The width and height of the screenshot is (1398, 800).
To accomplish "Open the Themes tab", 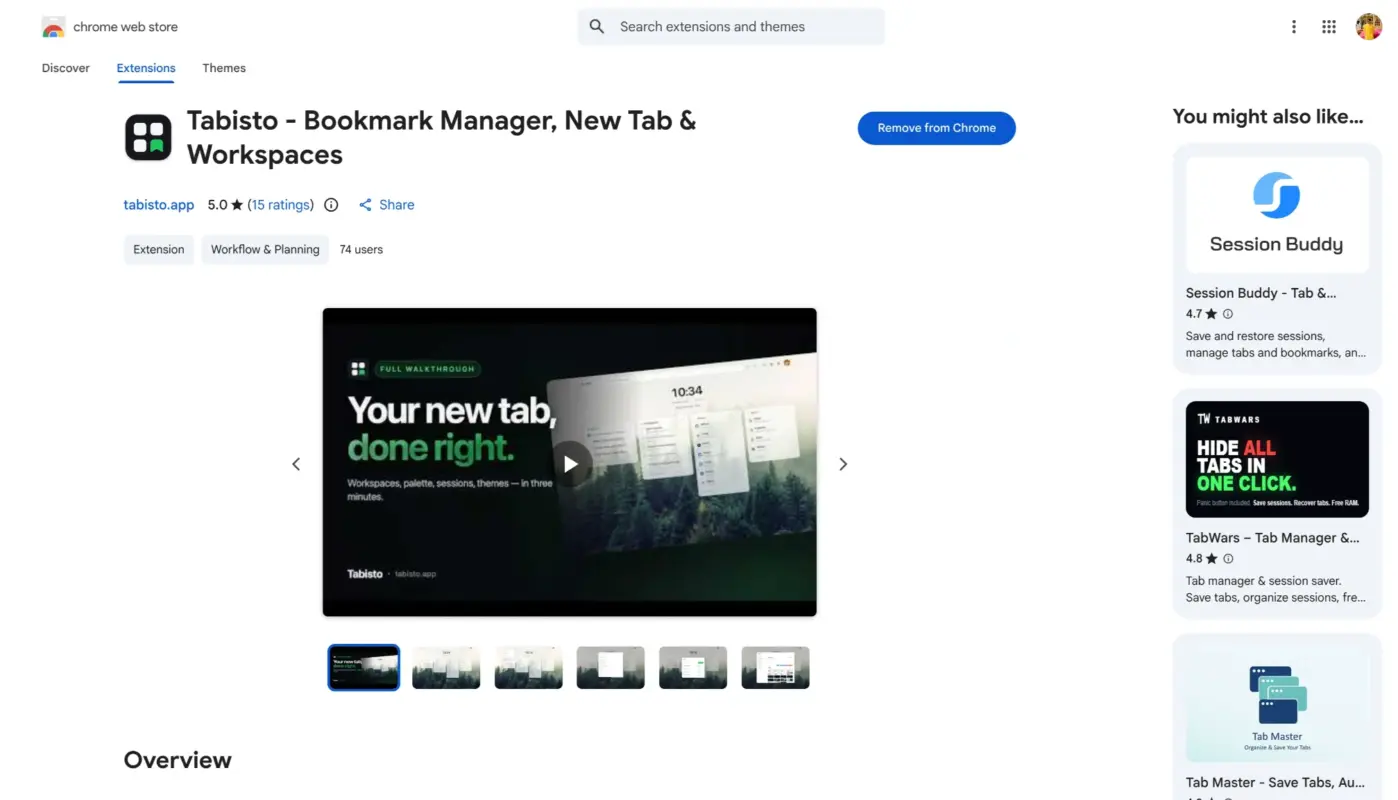I will tap(224, 68).
